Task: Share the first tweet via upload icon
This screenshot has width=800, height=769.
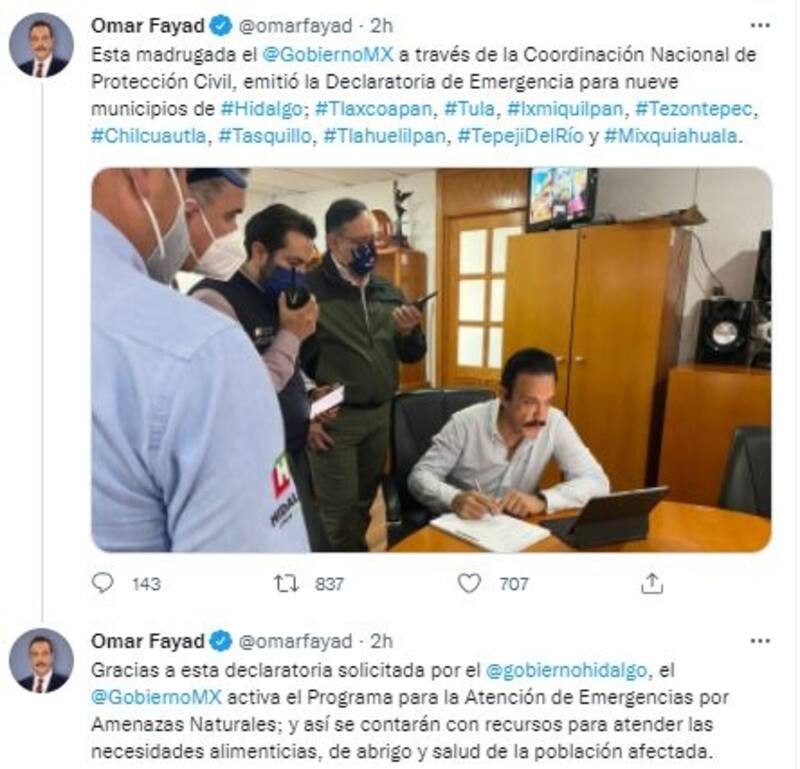Action: click(x=652, y=583)
